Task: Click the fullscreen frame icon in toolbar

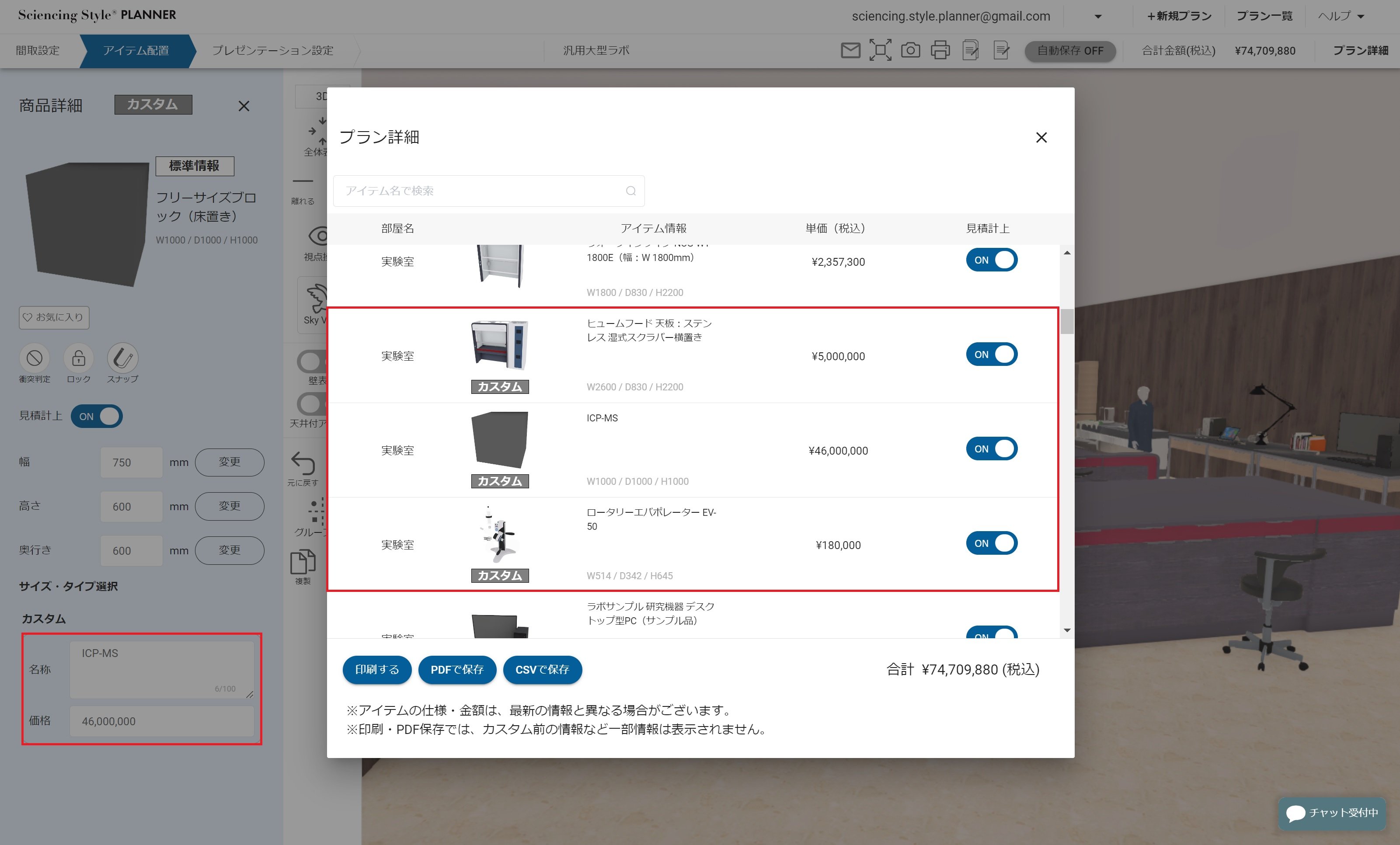Action: click(880, 51)
